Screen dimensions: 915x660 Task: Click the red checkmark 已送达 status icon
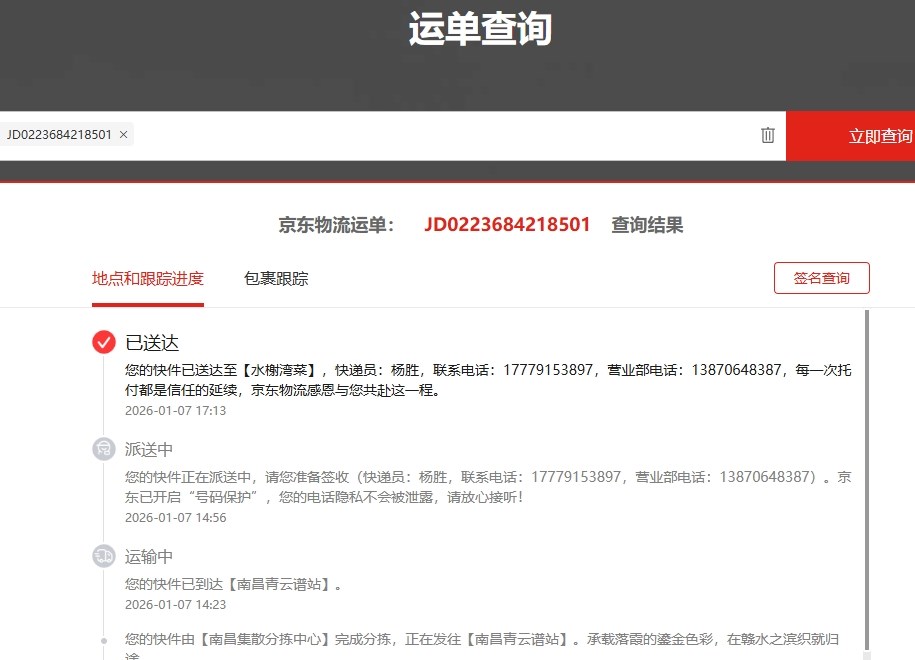tap(104, 342)
